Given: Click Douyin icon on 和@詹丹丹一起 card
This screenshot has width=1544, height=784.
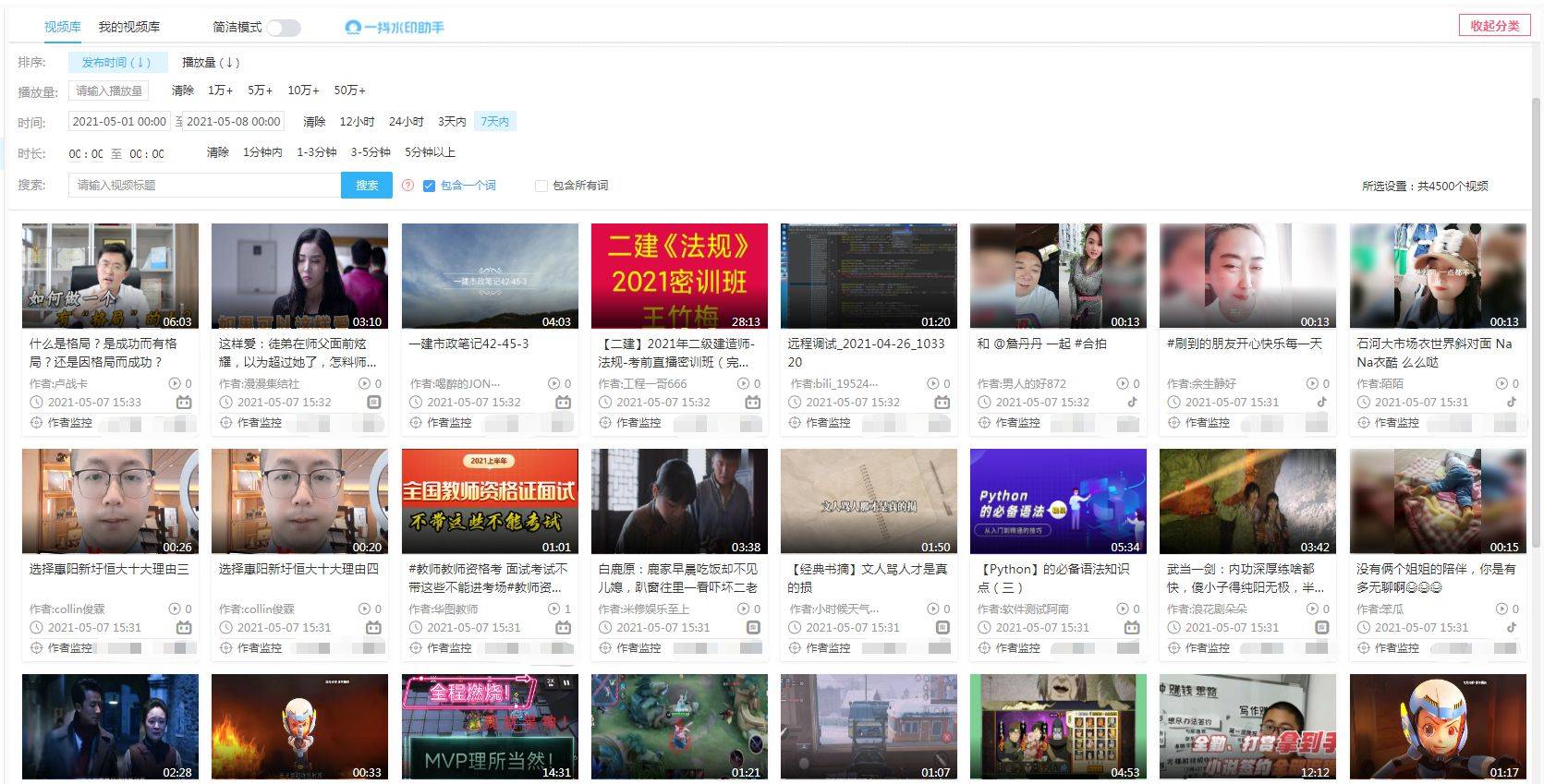Looking at the screenshot, I should click(1132, 402).
